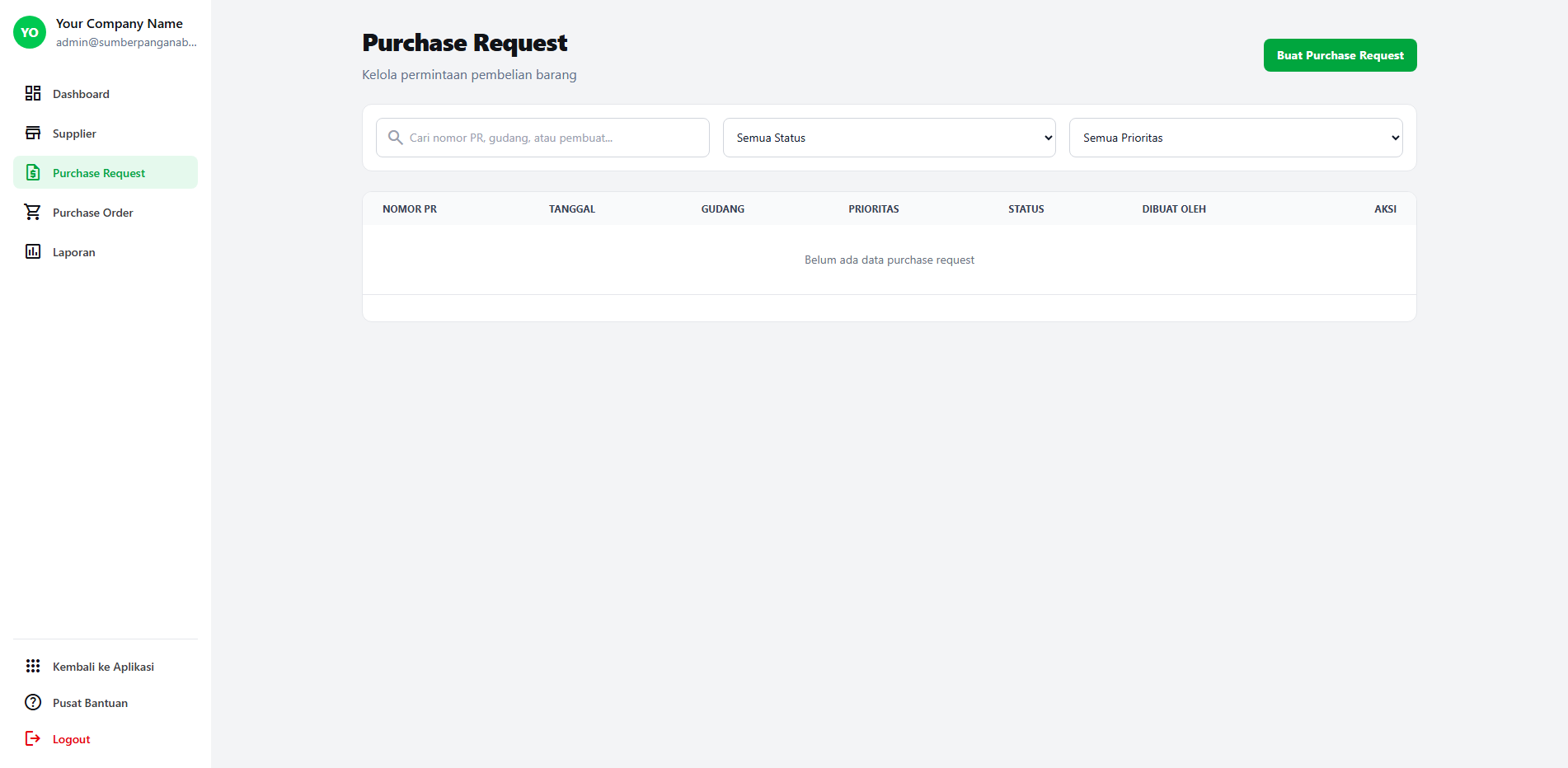Open the Semua Status dropdown
This screenshot has height=768, width=1568.
[889, 138]
